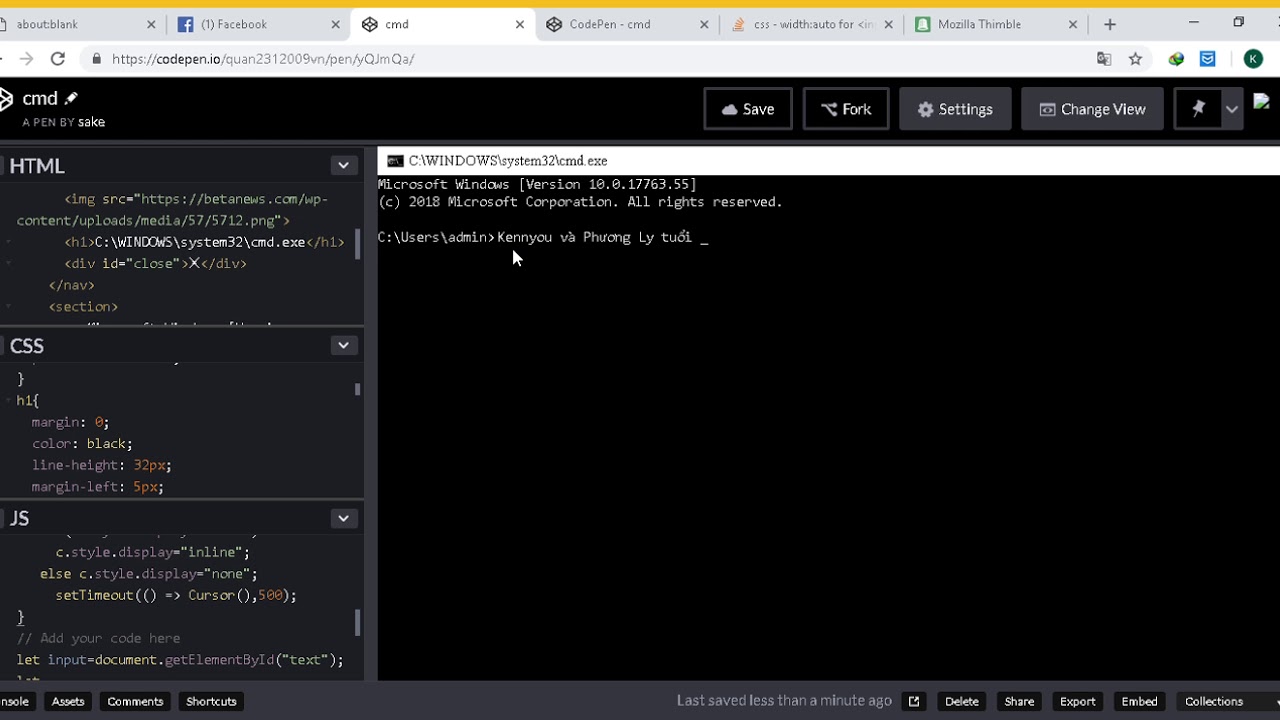Open the Assets panel in footer
The image size is (1280, 720).
(68, 701)
